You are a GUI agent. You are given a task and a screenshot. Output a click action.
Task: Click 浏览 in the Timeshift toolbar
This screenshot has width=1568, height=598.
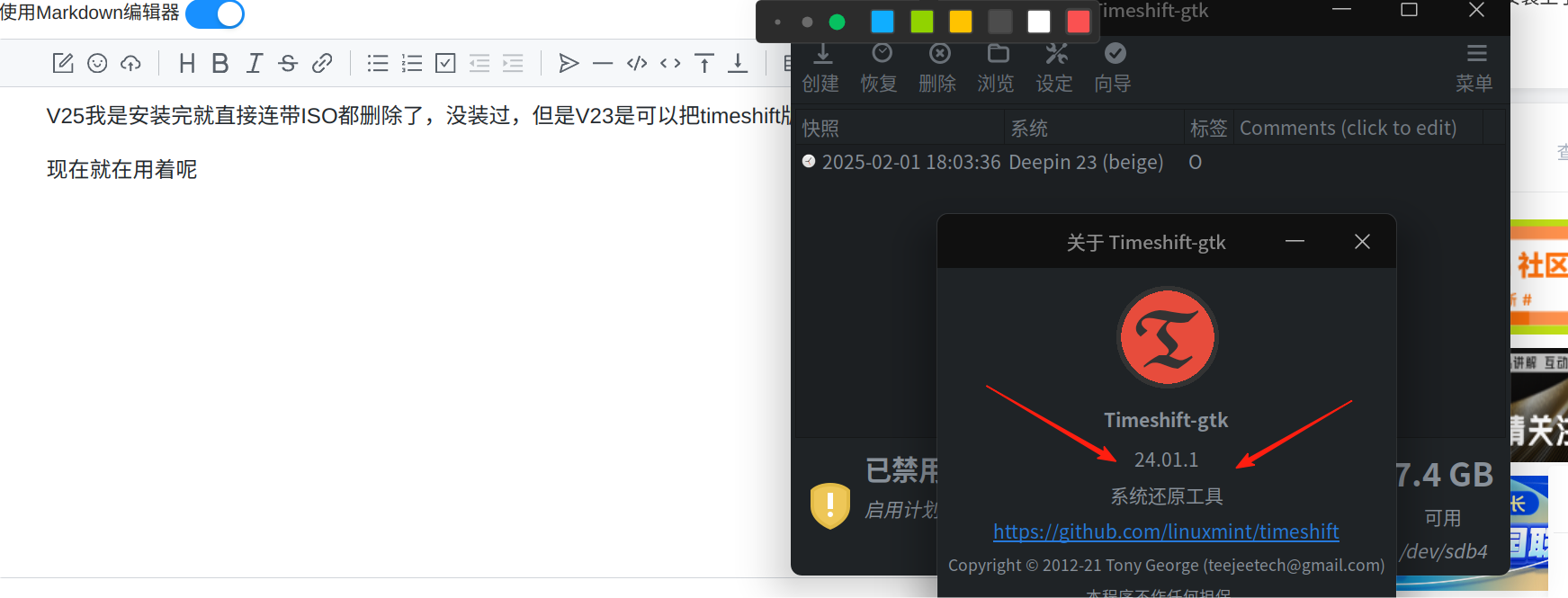click(x=996, y=68)
